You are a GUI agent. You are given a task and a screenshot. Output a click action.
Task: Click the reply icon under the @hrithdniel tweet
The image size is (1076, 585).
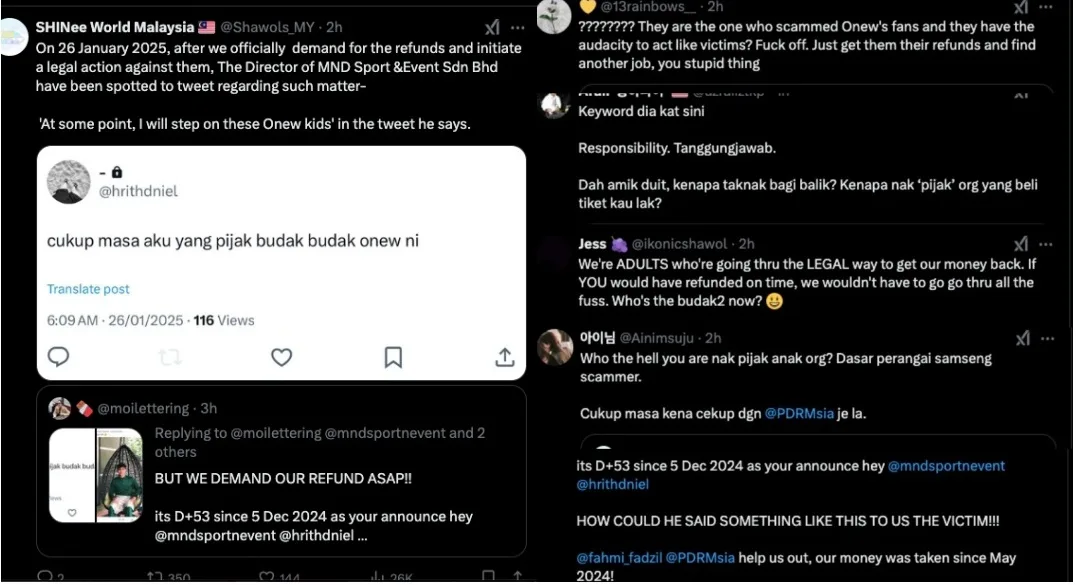tap(59, 357)
